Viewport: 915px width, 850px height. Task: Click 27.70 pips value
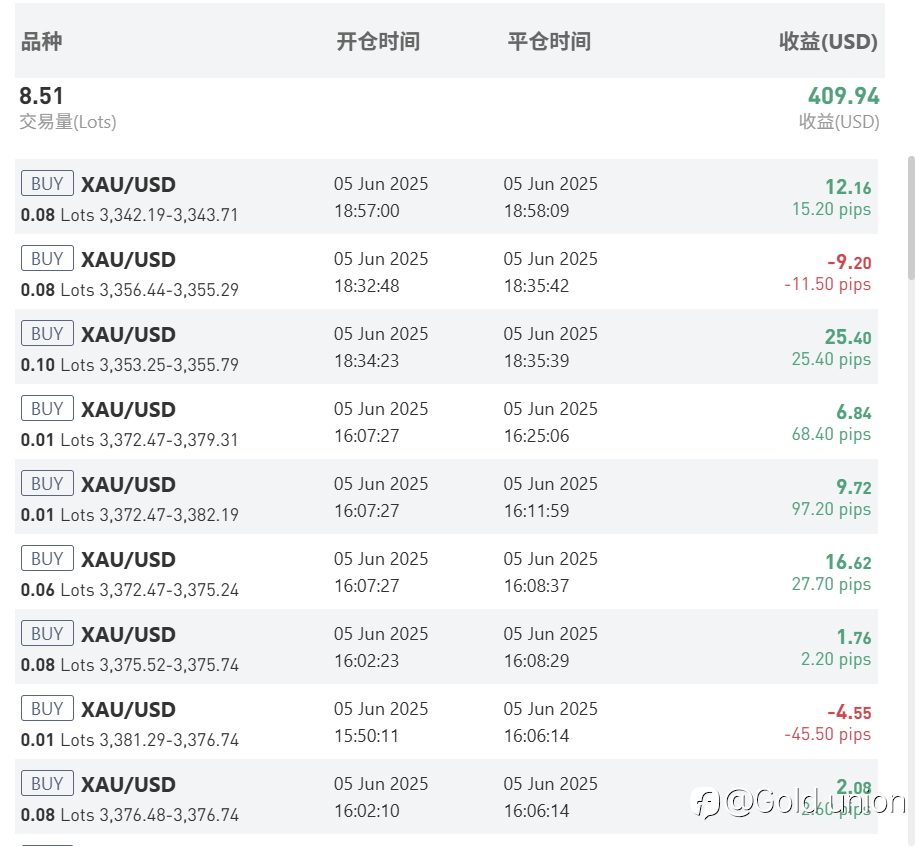(x=831, y=585)
